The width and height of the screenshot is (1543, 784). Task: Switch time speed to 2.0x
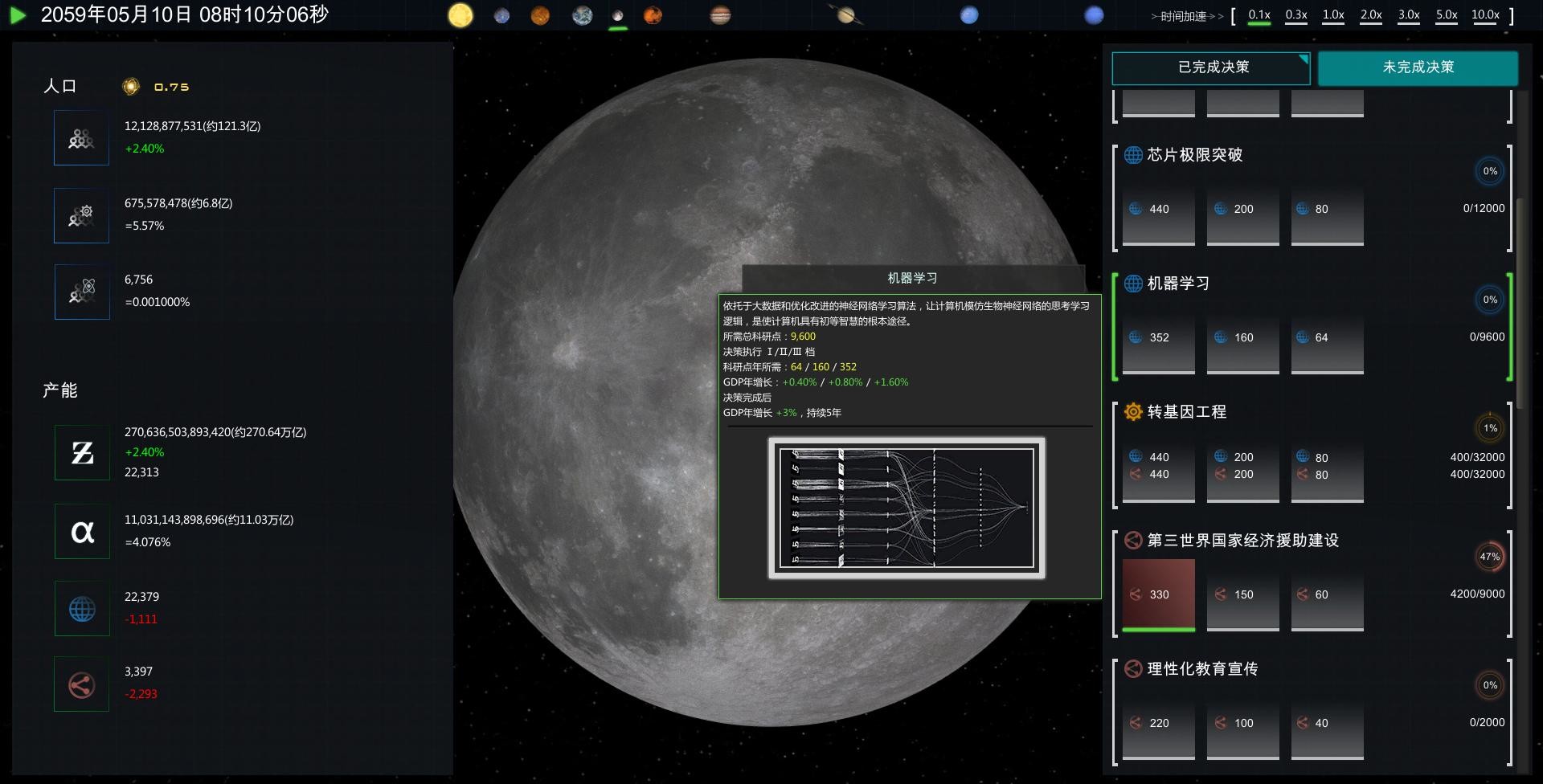[1370, 14]
